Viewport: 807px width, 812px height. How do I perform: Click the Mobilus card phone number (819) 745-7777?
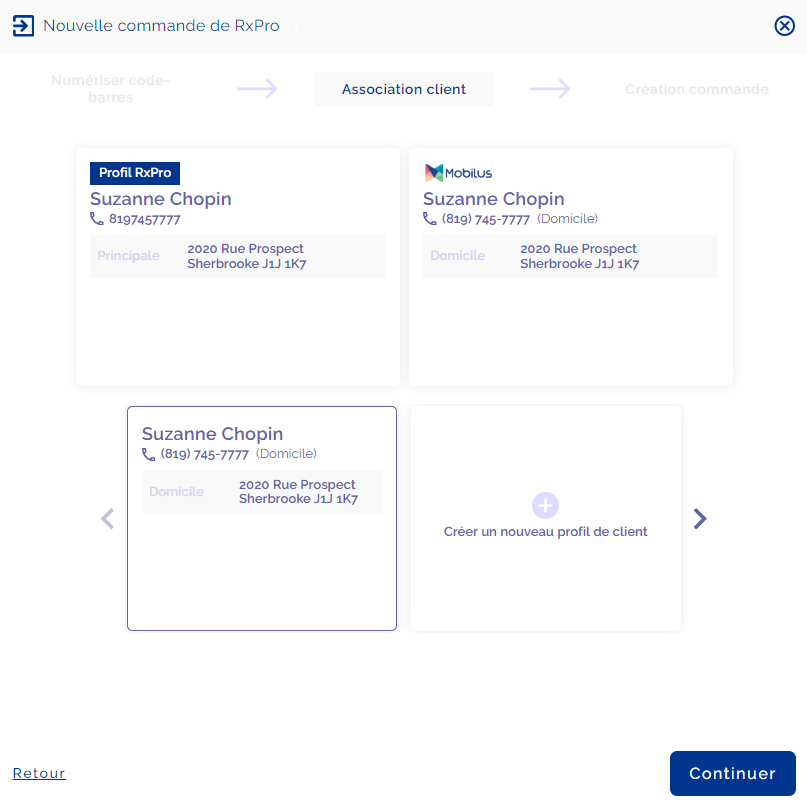point(485,219)
